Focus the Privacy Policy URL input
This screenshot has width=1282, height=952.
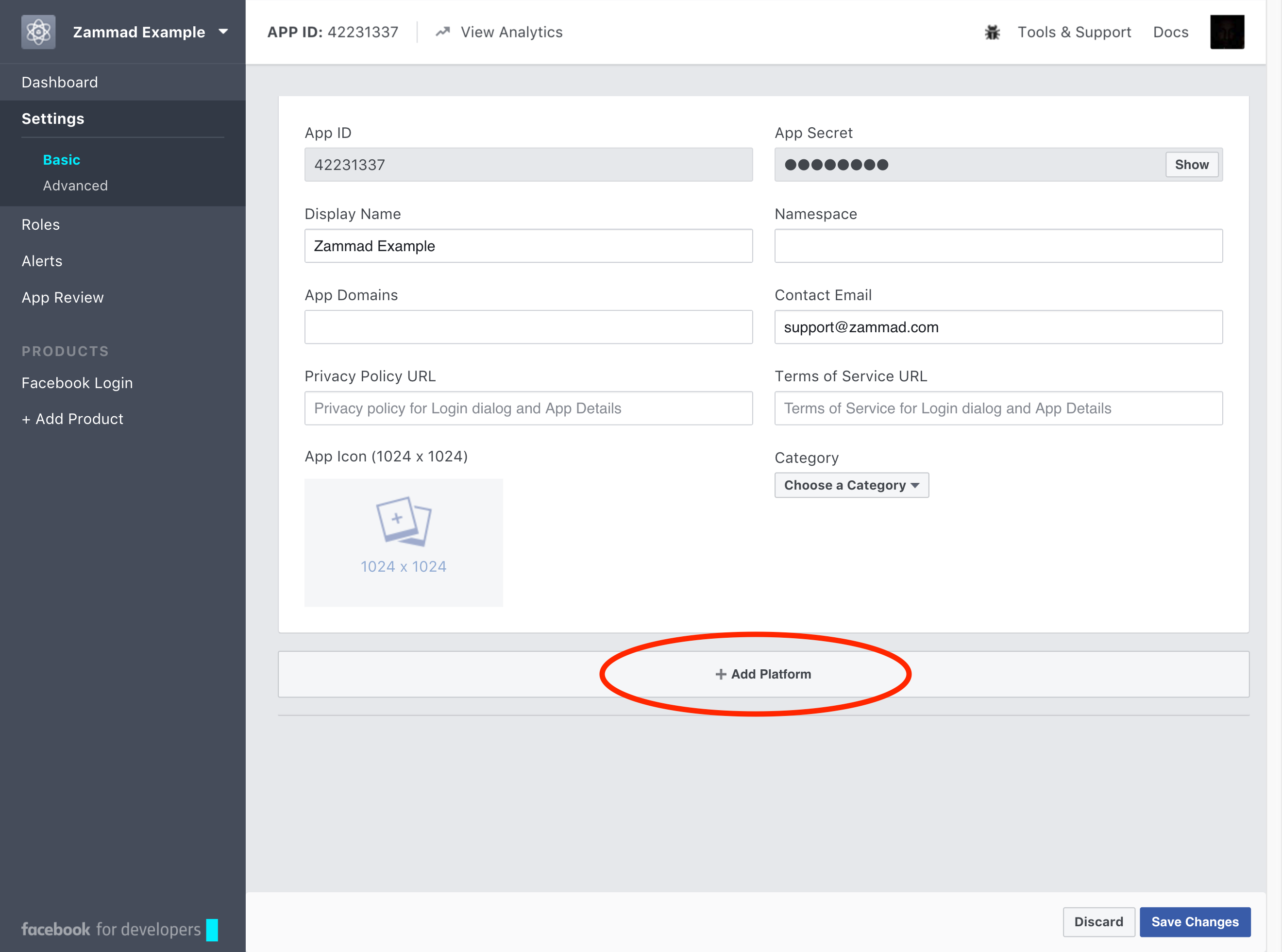tap(528, 408)
